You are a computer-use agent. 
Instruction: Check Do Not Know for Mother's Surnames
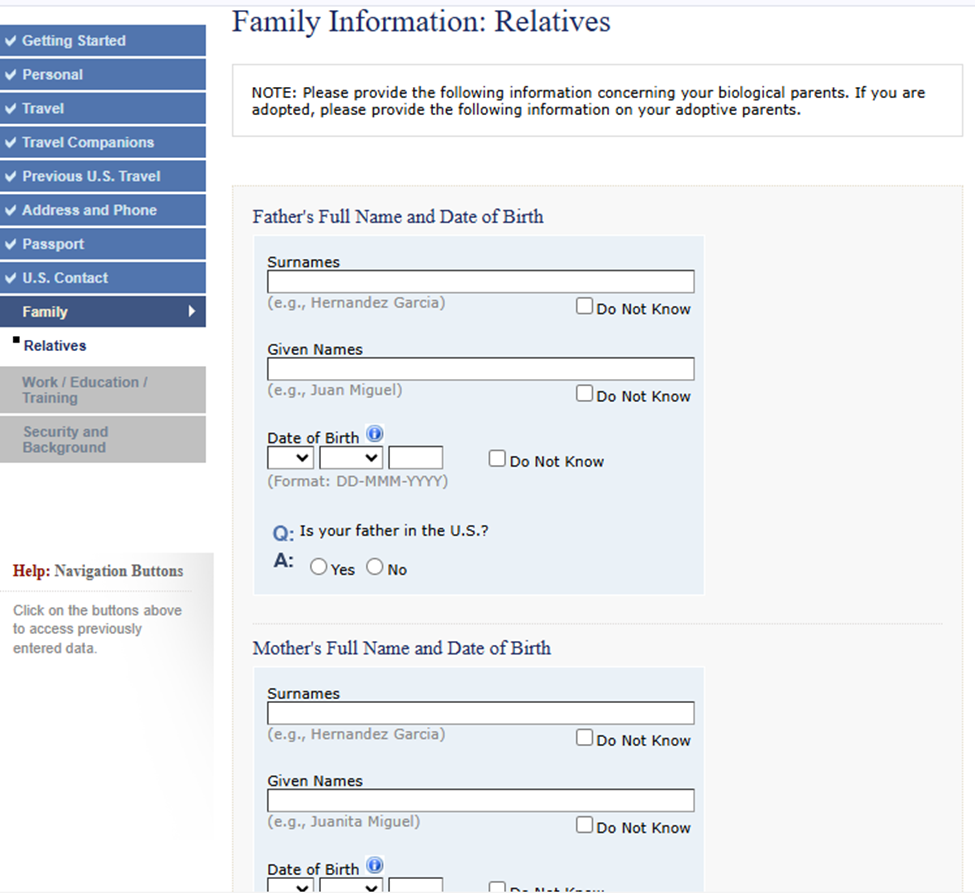[x=585, y=738]
